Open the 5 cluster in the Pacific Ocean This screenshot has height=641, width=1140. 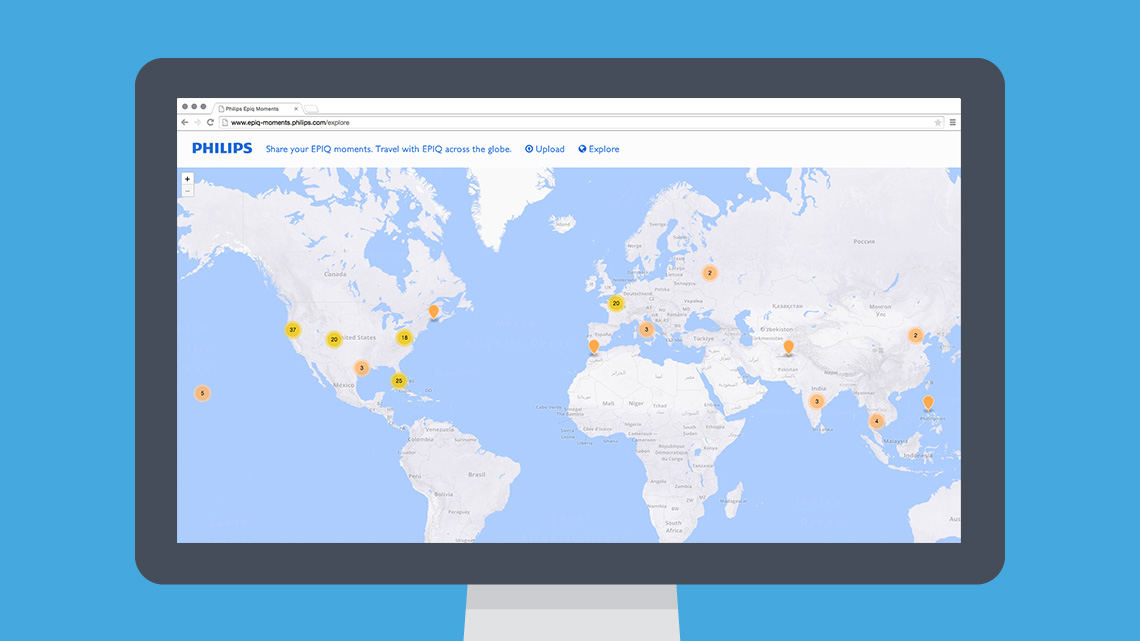202,393
